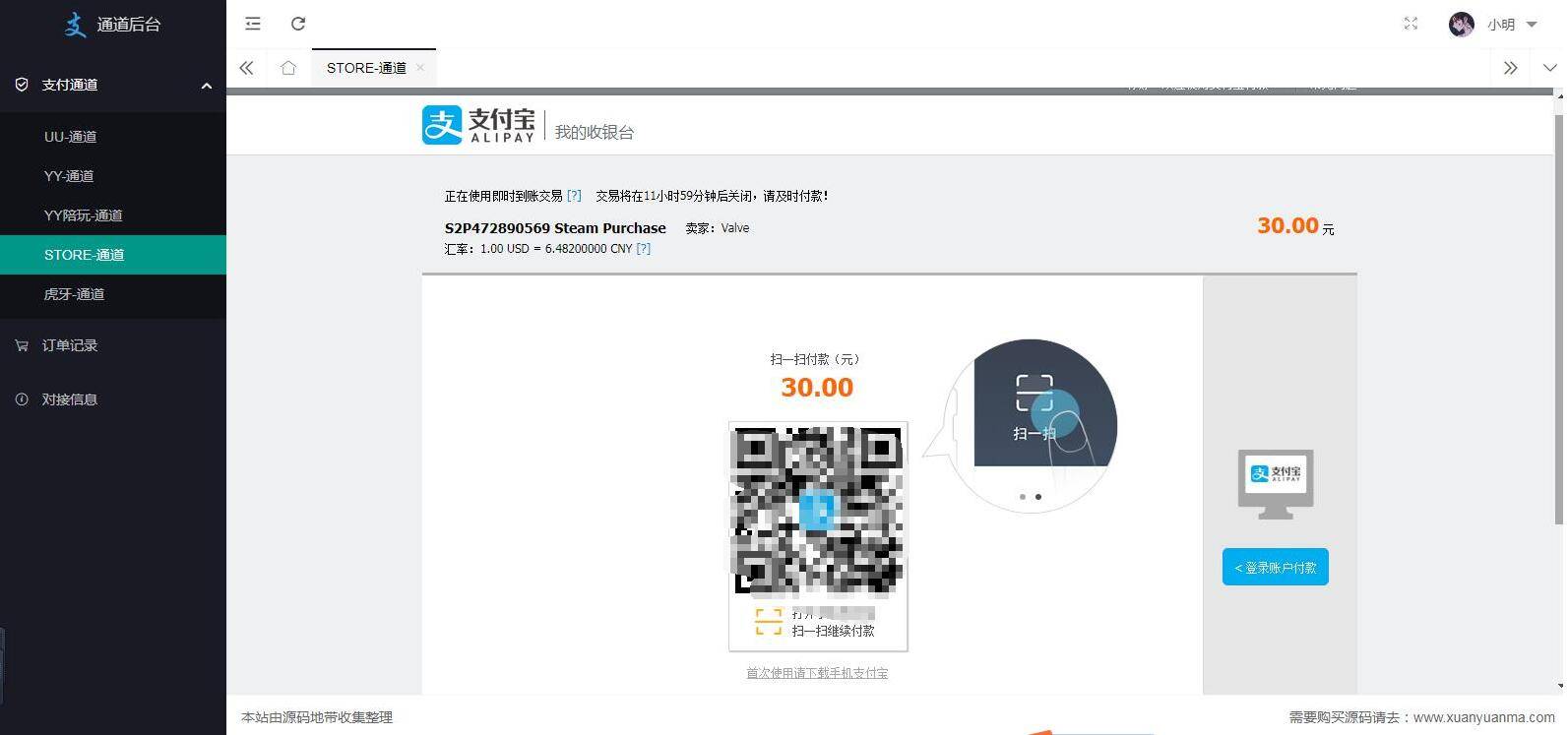Click help link after 即时到账交易
The image size is (1568, 735).
(574, 196)
